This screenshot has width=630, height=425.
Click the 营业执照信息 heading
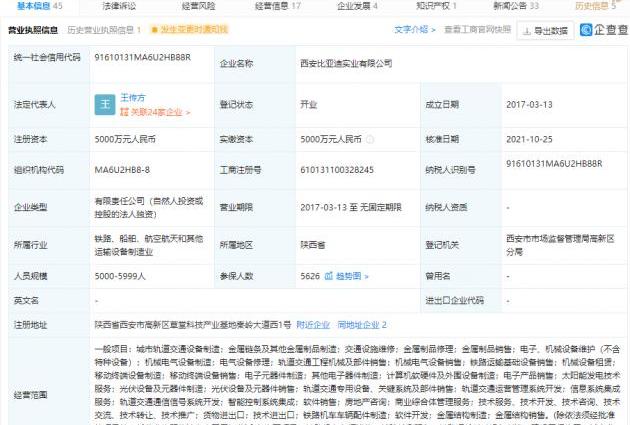click(33, 30)
